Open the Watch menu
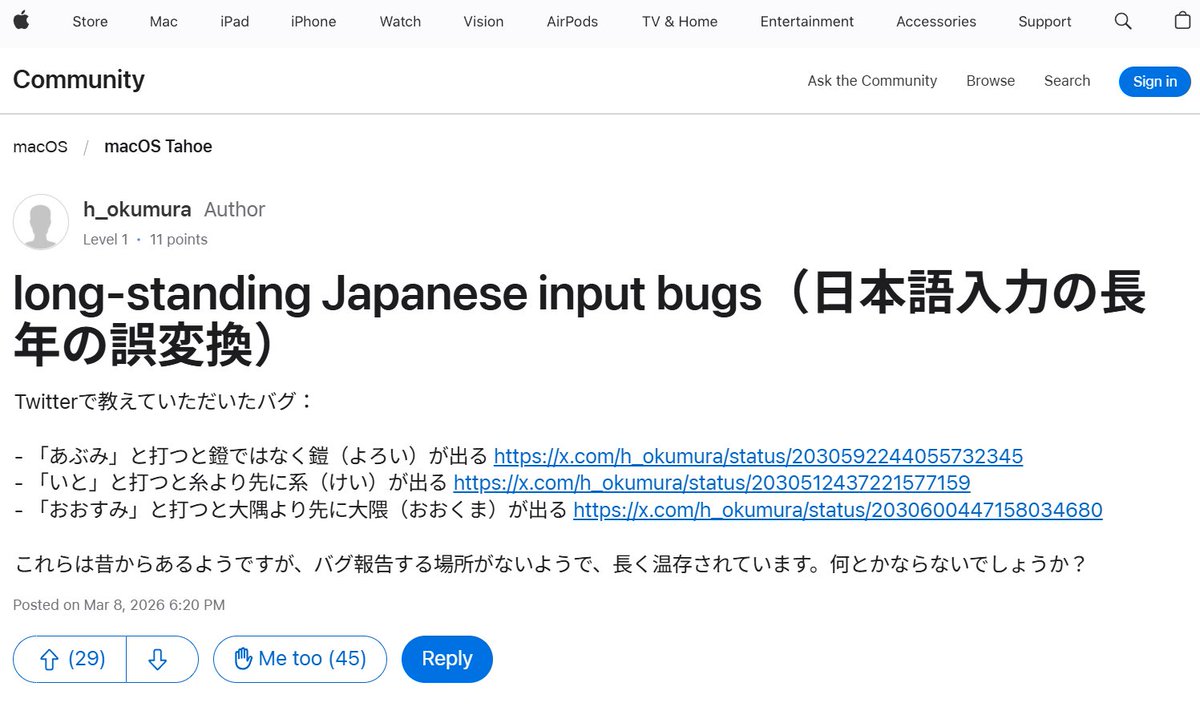1200x719 pixels. (x=400, y=21)
